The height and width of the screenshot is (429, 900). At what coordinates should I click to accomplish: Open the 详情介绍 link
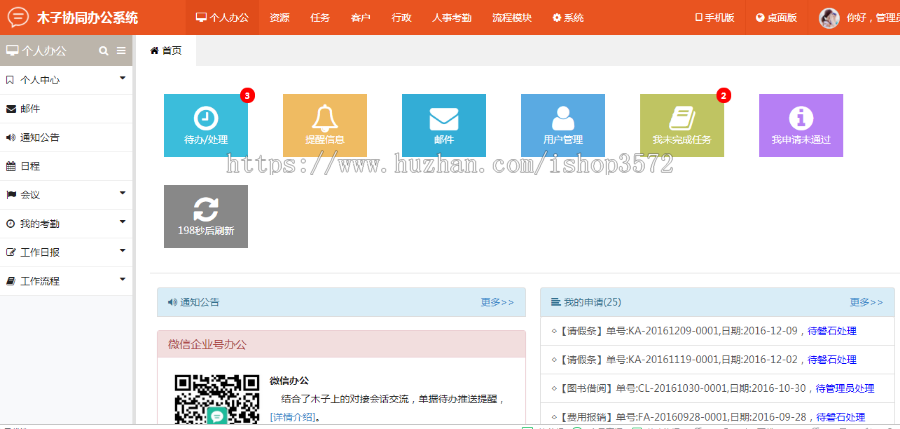[x=294, y=417]
